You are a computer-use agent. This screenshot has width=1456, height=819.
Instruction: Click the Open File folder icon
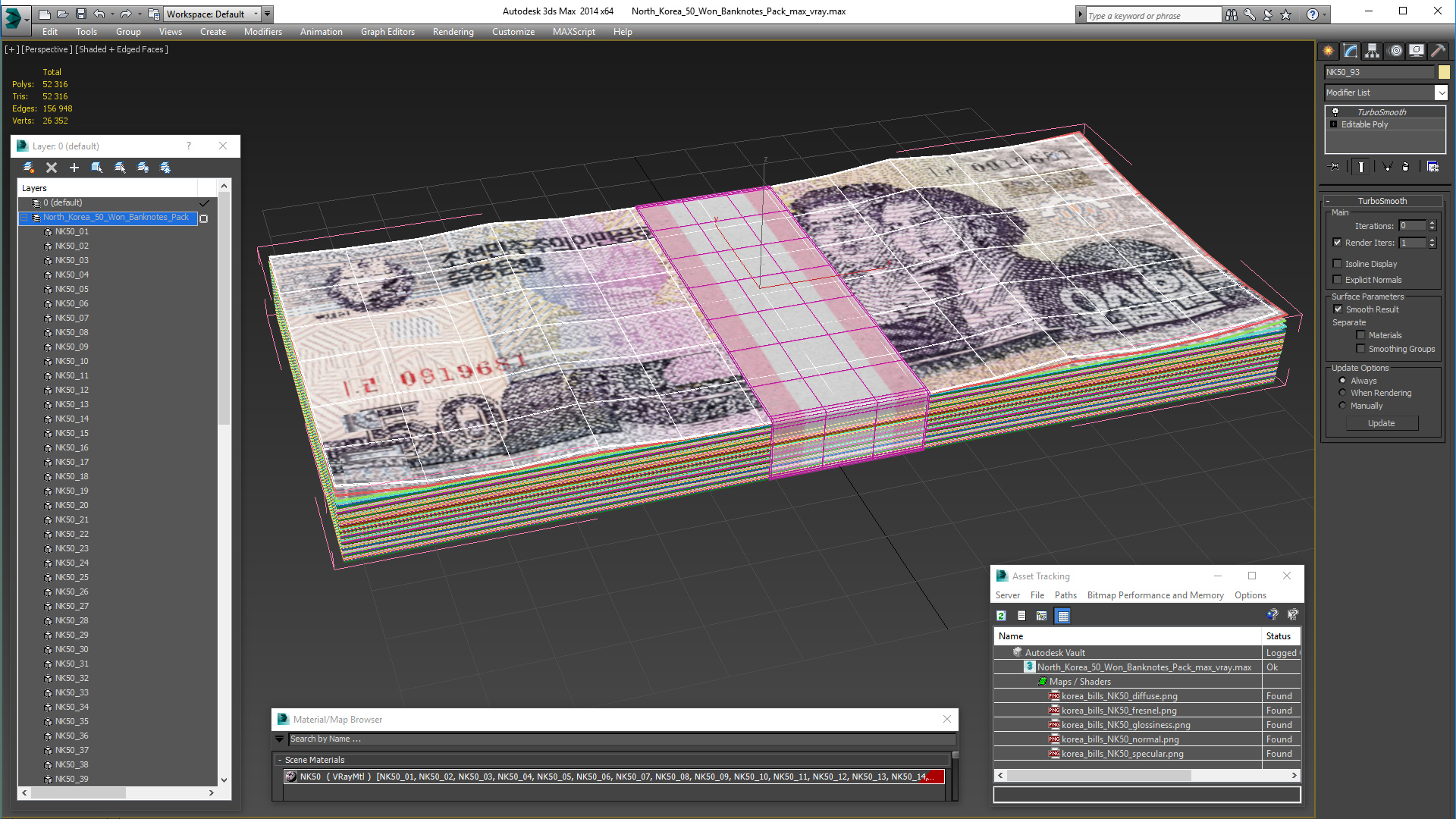click(x=63, y=14)
